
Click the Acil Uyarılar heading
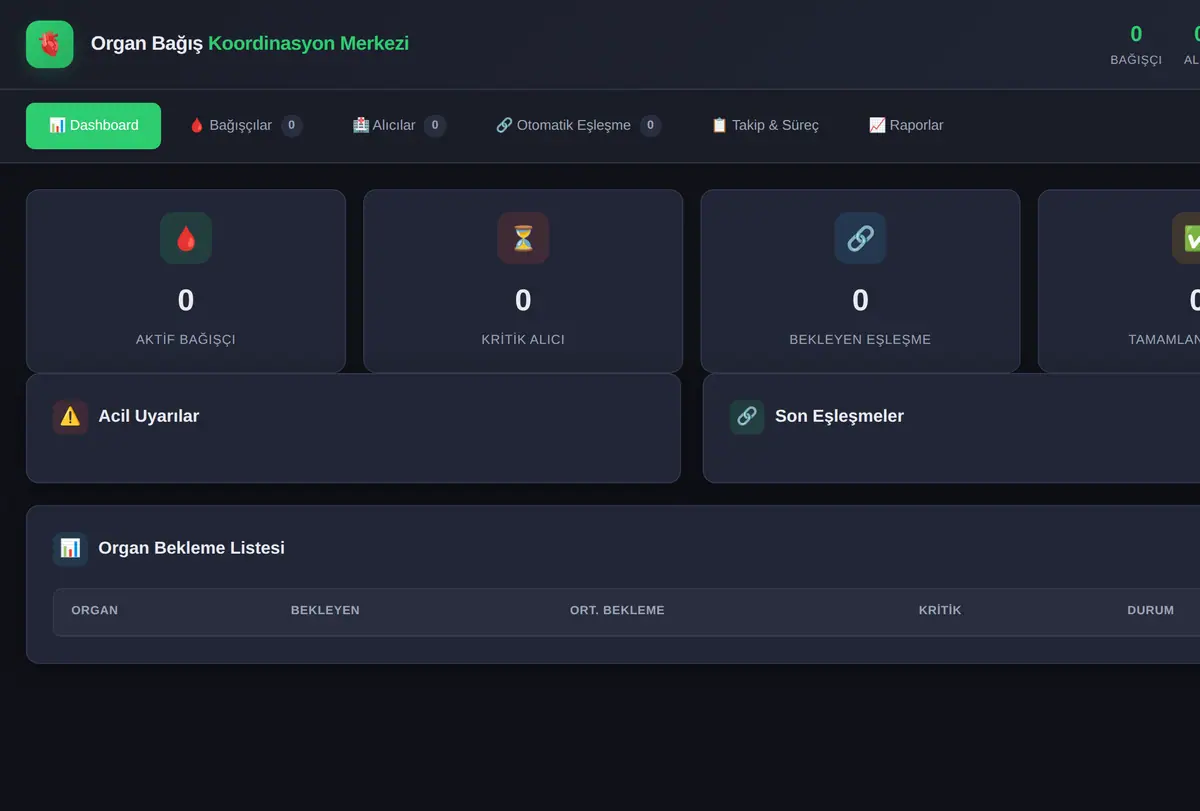click(149, 416)
